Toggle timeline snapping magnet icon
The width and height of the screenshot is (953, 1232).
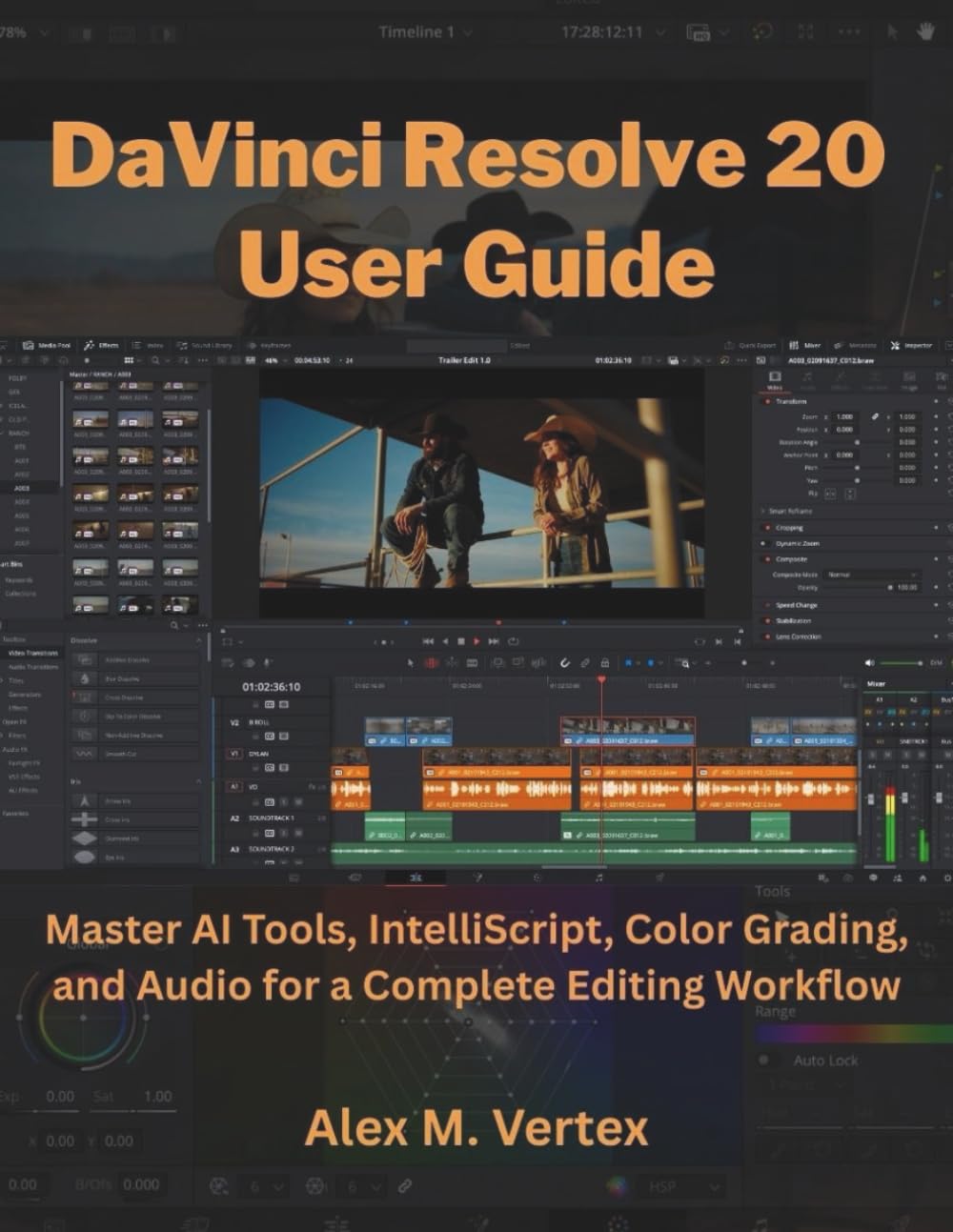point(564,662)
